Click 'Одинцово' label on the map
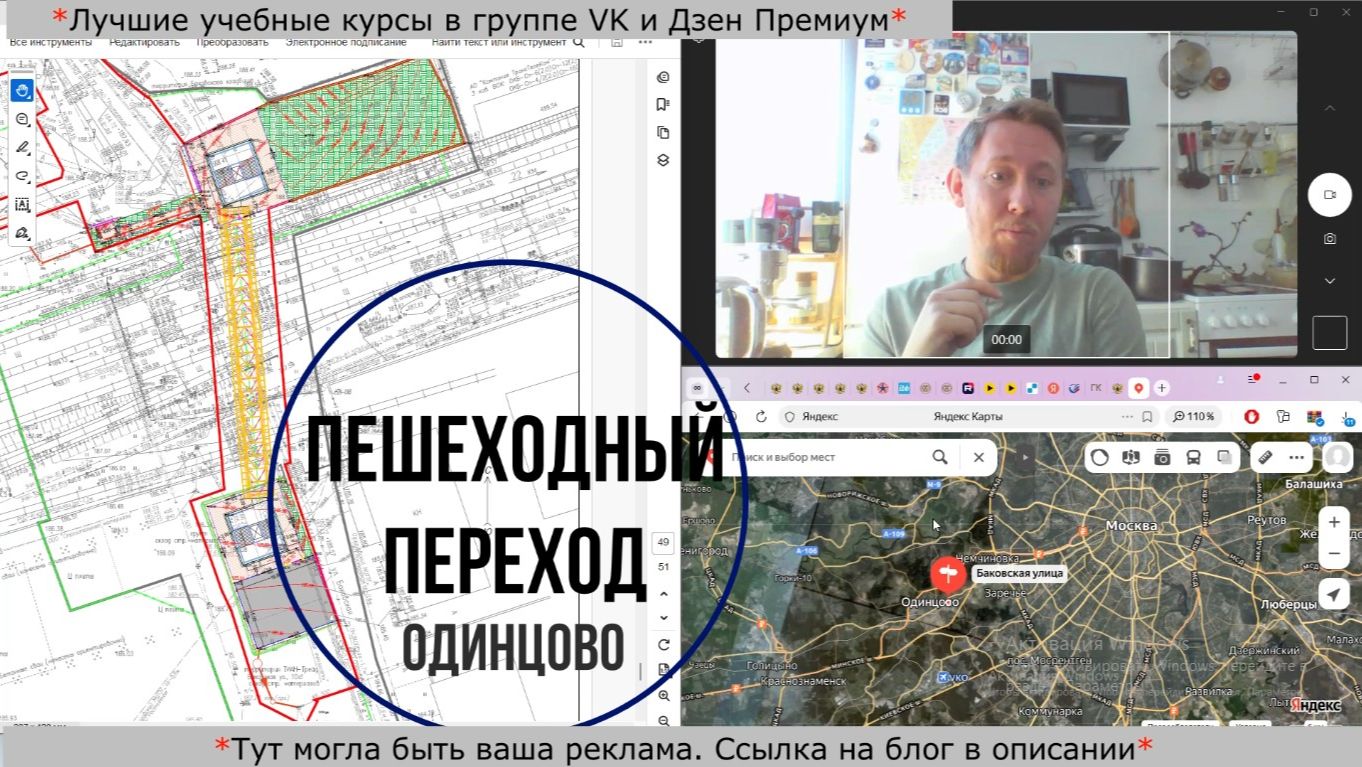Viewport: 1362px width, 767px height. click(930, 603)
